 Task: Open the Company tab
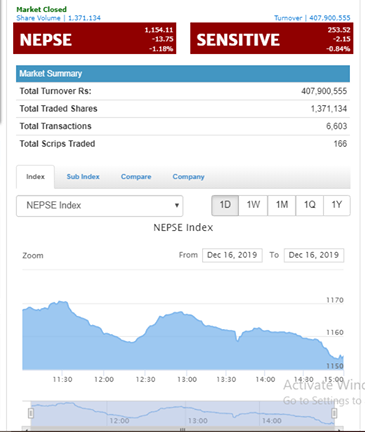pos(188,177)
